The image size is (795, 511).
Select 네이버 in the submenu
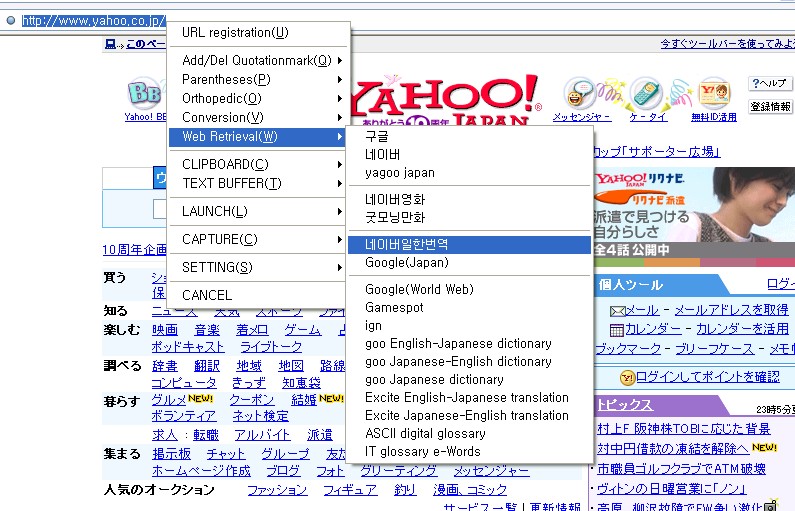pyautogui.click(x=469, y=155)
